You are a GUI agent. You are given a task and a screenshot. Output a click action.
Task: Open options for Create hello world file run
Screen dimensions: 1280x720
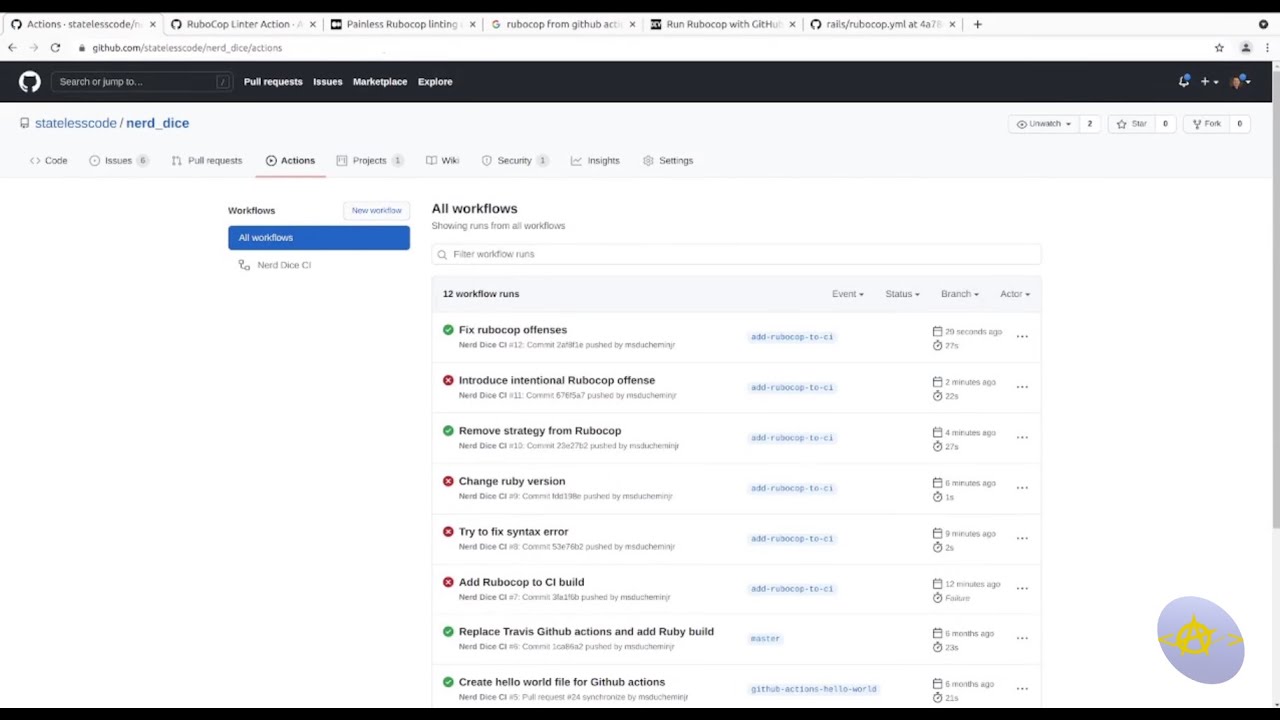[x=1022, y=688]
